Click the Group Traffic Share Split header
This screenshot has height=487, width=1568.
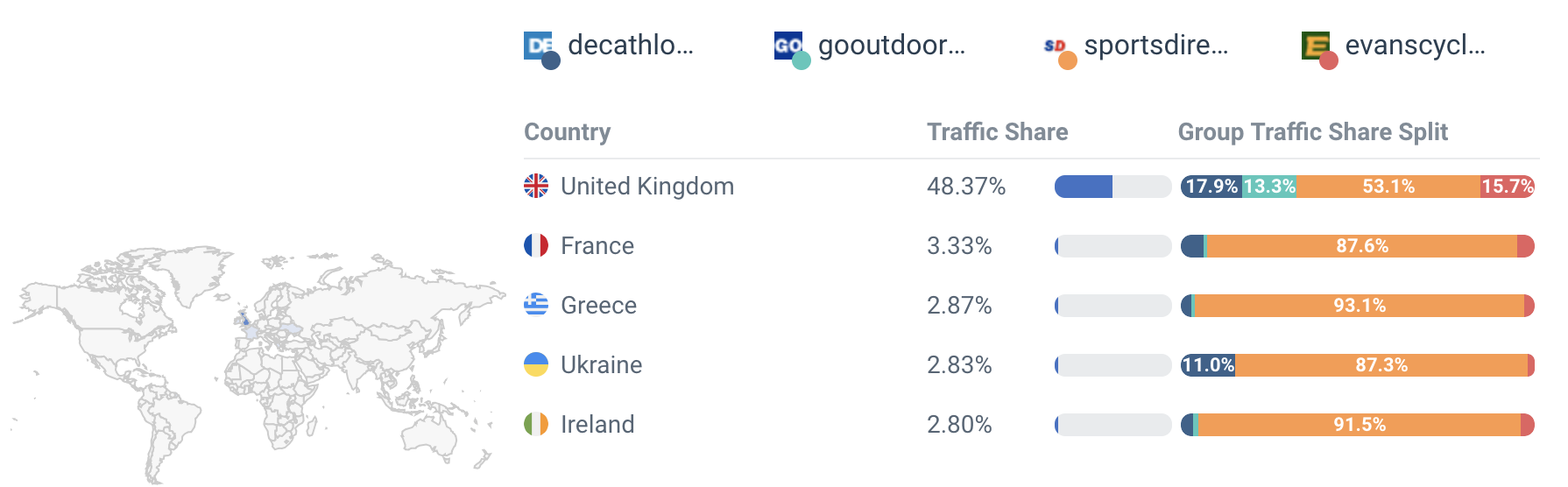click(1312, 132)
